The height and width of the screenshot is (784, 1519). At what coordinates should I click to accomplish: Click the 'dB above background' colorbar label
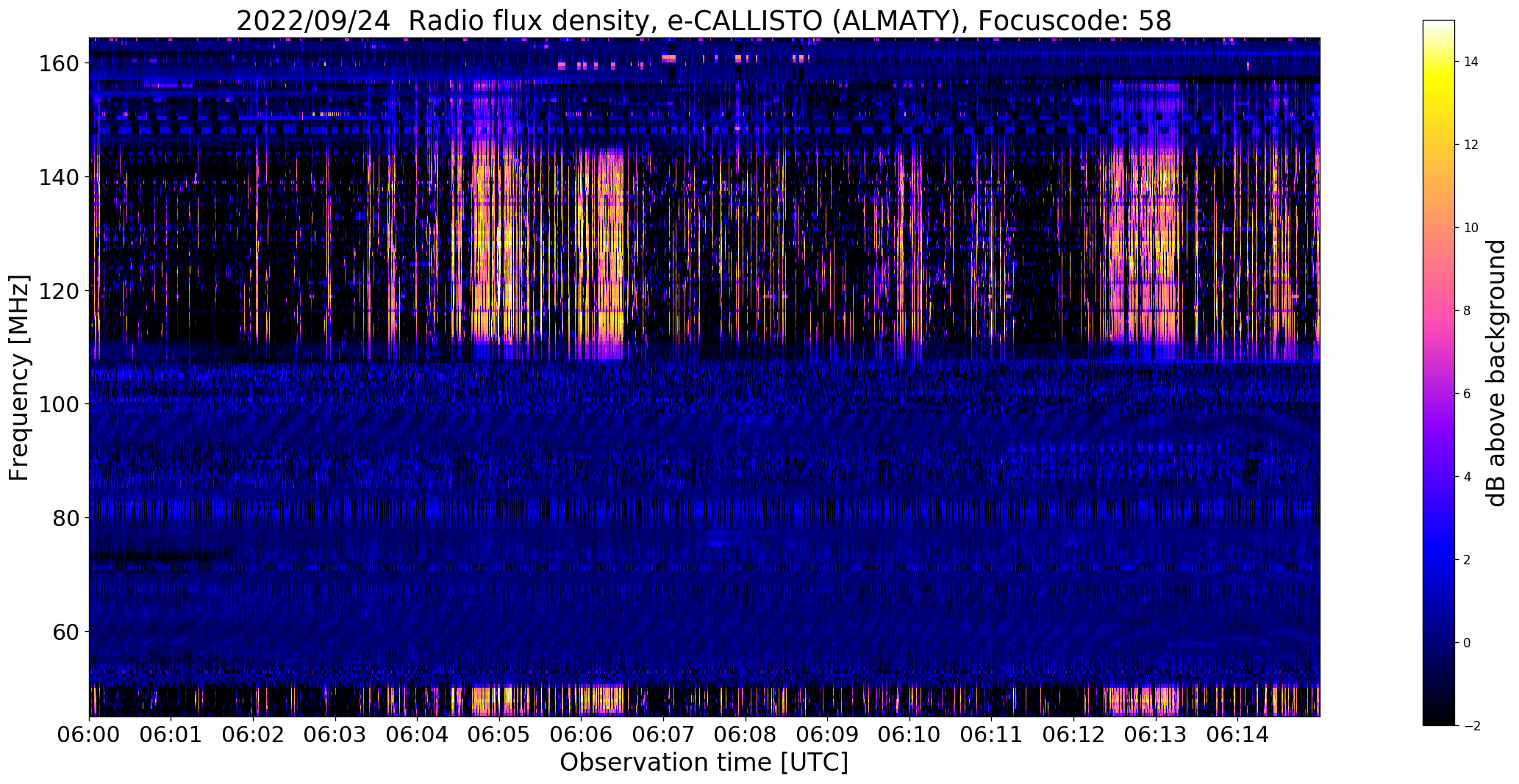(x=1496, y=373)
